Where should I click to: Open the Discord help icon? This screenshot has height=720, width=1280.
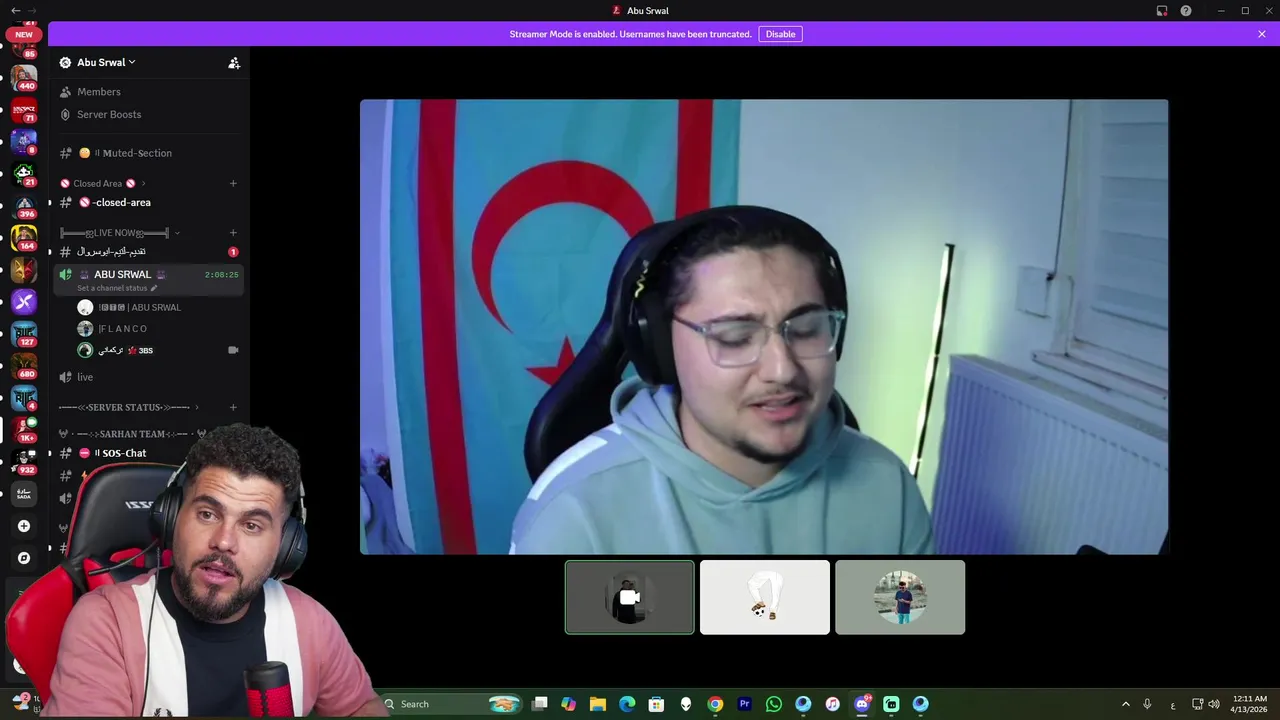click(1186, 10)
